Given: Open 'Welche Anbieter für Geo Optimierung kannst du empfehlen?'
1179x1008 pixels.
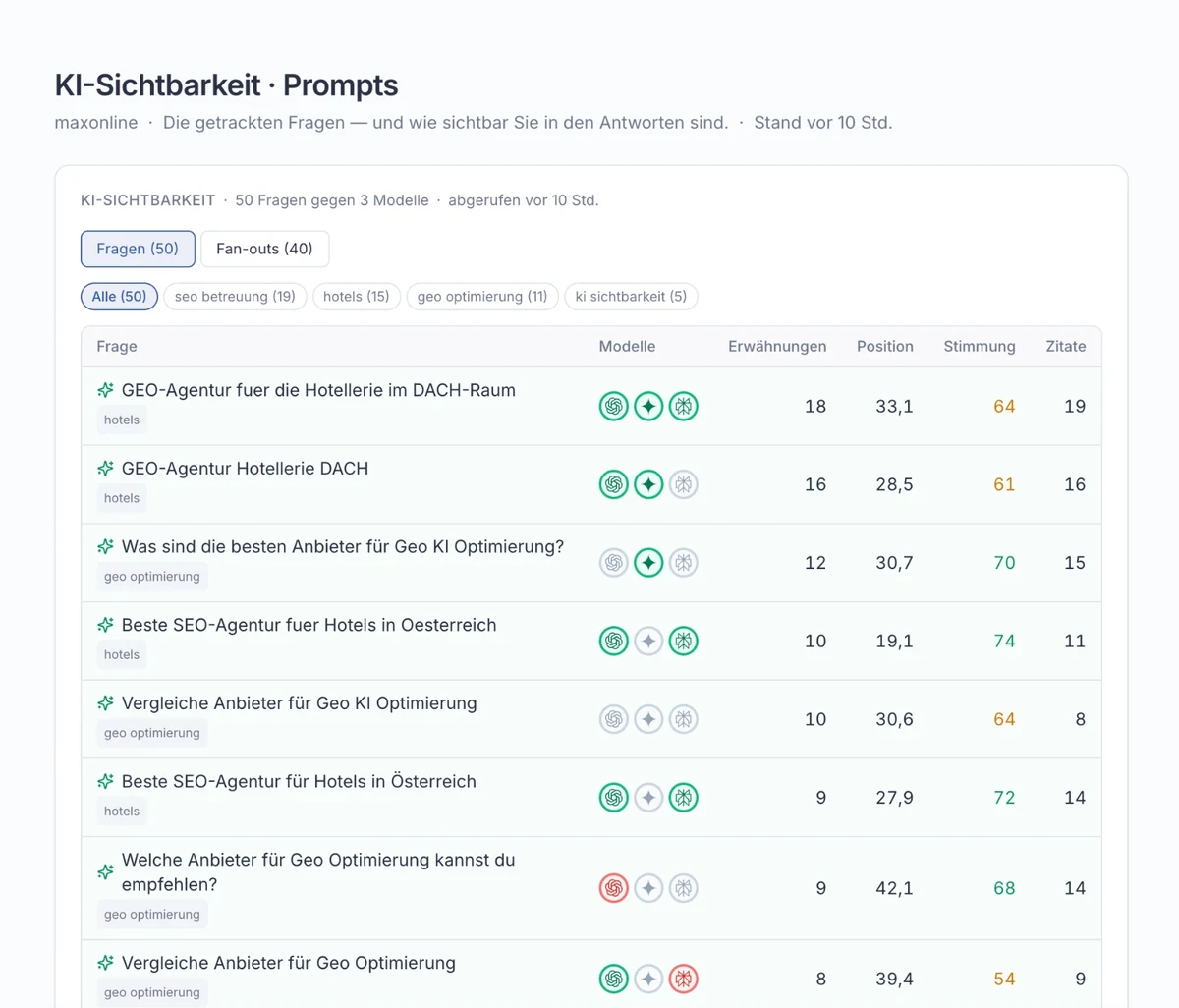Looking at the screenshot, I should [318, 872].
